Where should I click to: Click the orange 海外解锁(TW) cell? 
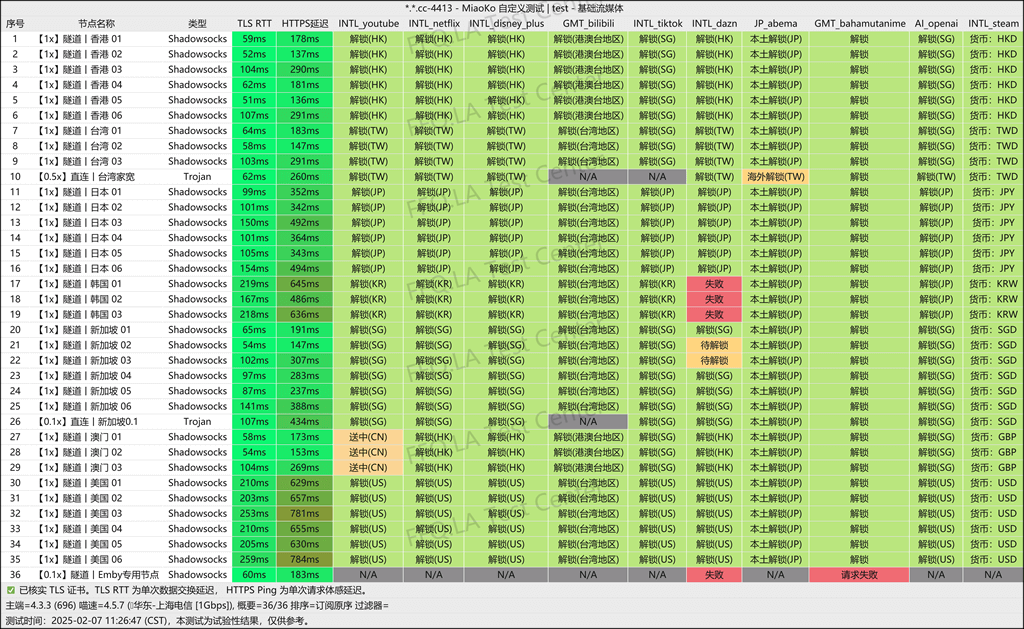point(775,176)
